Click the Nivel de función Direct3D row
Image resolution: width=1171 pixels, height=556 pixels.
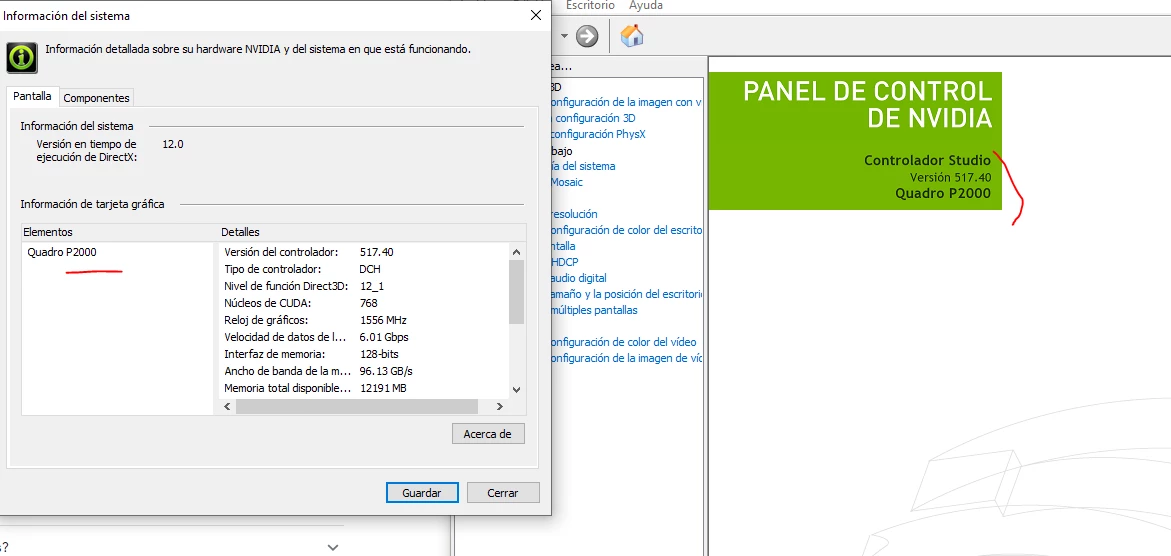[x=366, y=286]
